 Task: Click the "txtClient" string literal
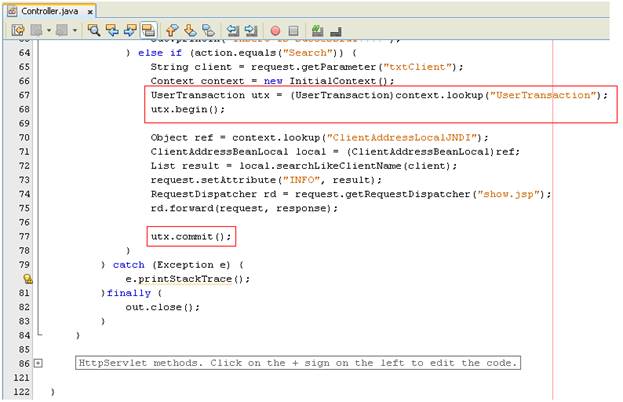[417, 67]
